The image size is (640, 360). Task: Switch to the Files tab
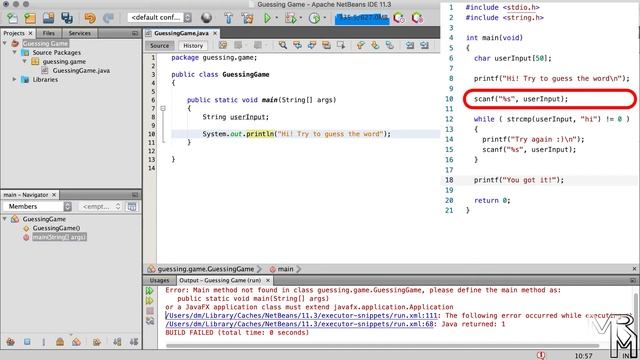coord(49,33)
